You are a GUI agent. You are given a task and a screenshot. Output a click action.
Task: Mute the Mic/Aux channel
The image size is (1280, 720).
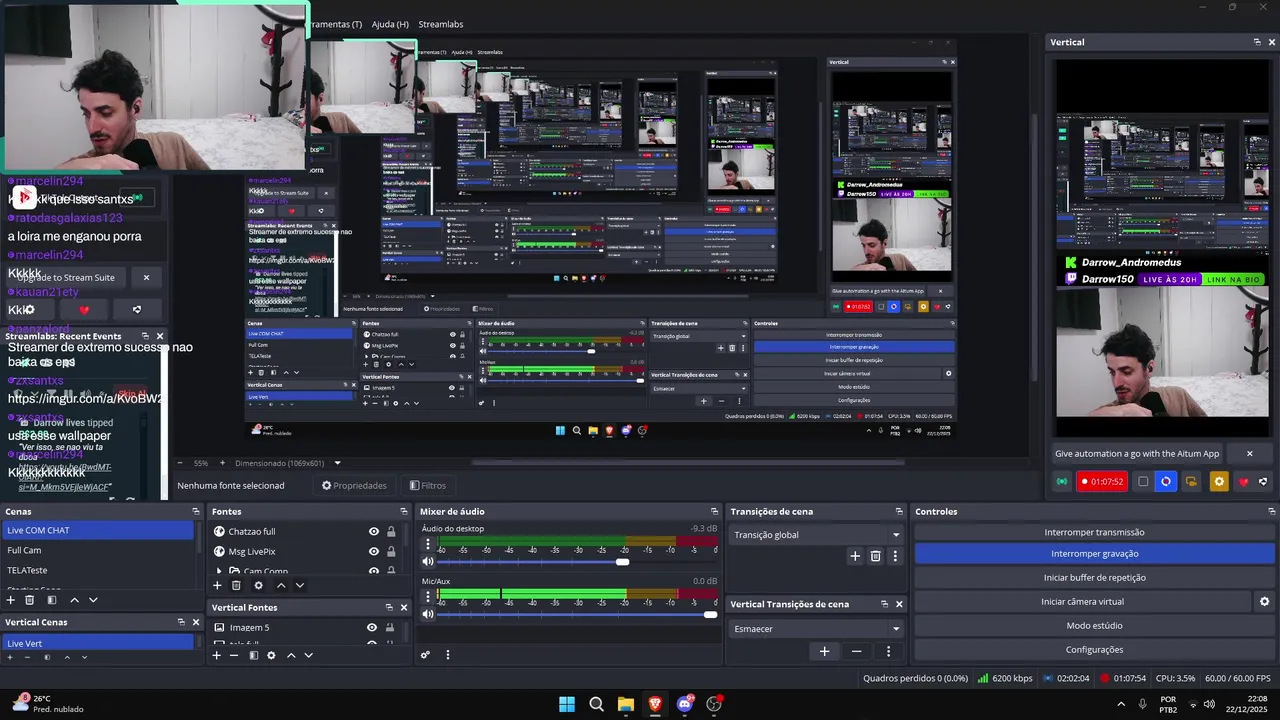click(428, 614)
